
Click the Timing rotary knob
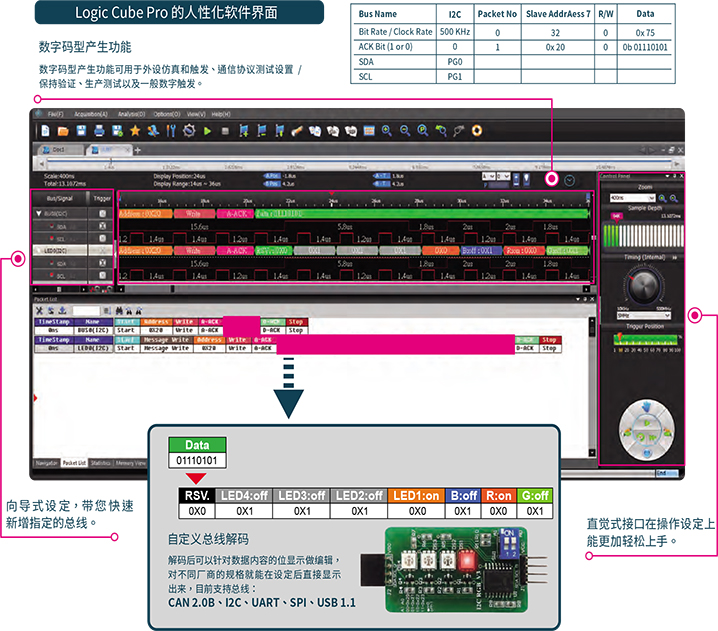643,286
